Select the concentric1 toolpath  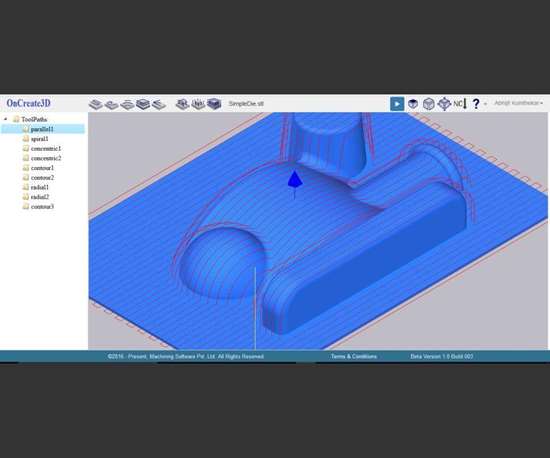tap(46, 148)
